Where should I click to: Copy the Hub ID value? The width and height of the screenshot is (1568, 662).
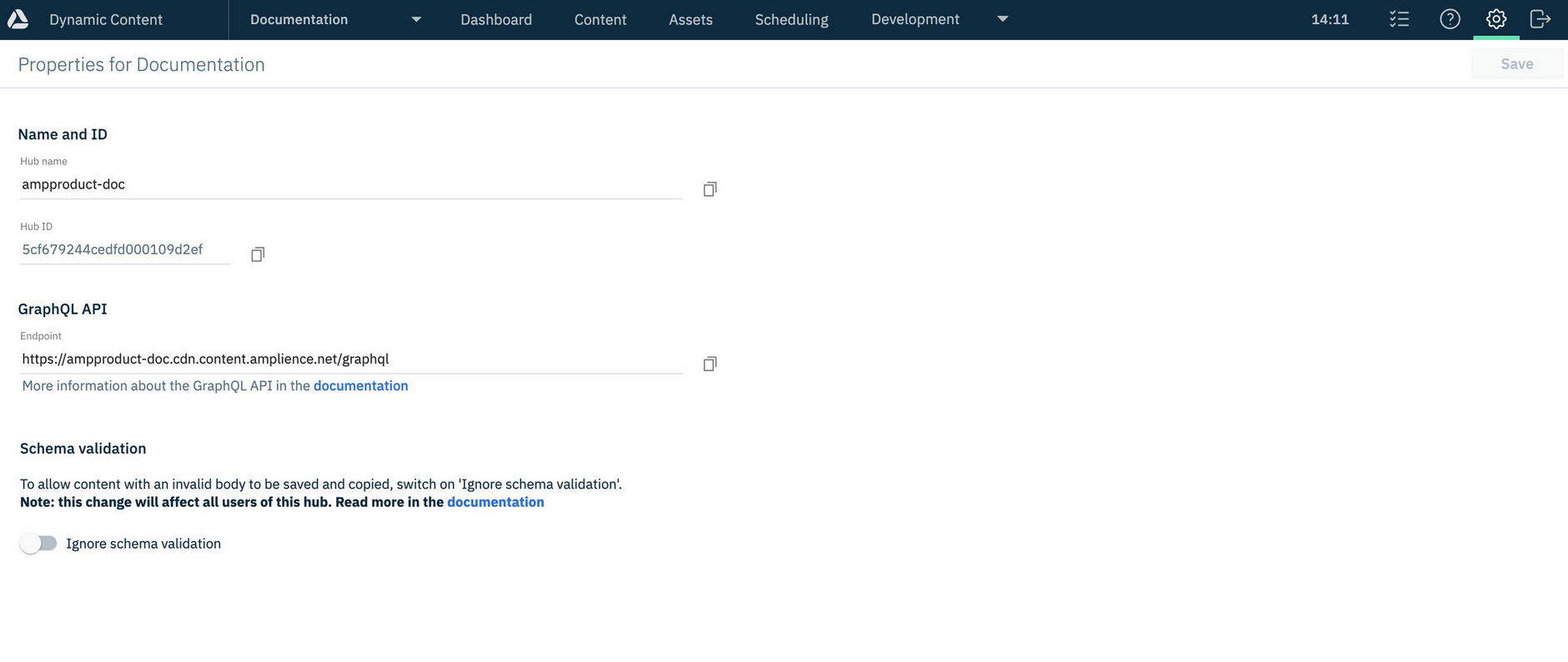click(x=258, y=254)
